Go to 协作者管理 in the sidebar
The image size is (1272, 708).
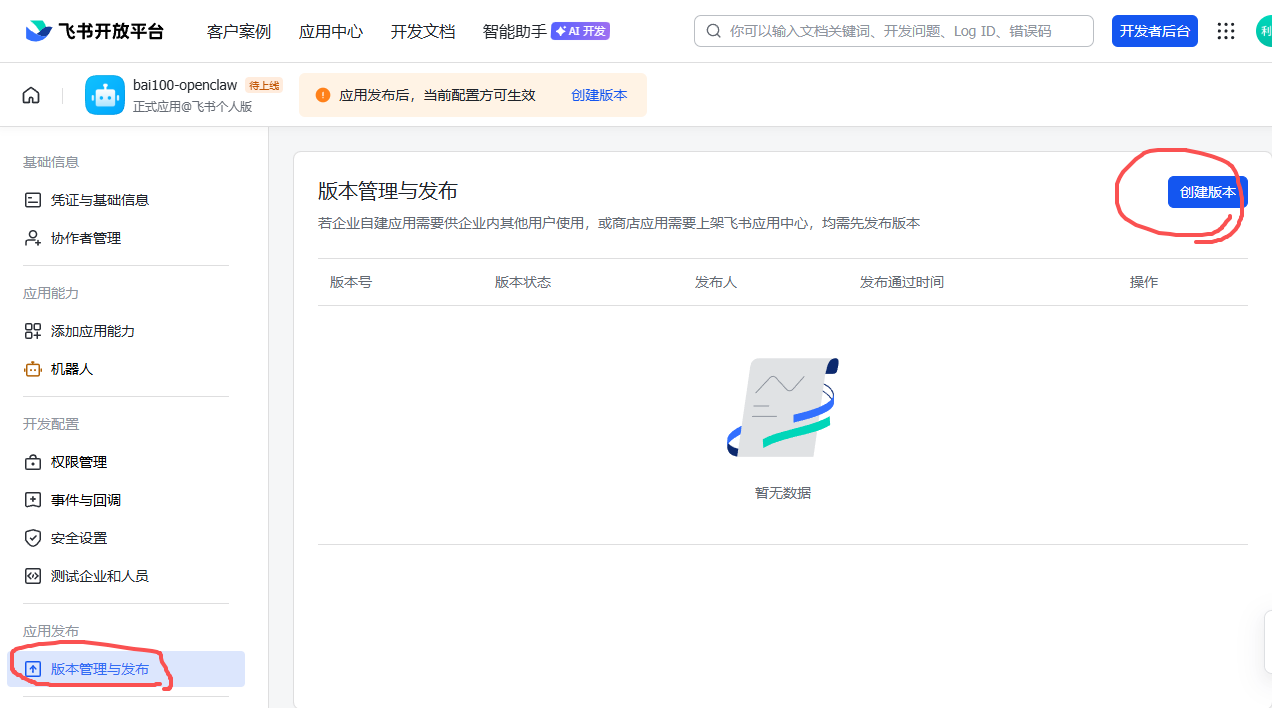(x=85, y=238)
